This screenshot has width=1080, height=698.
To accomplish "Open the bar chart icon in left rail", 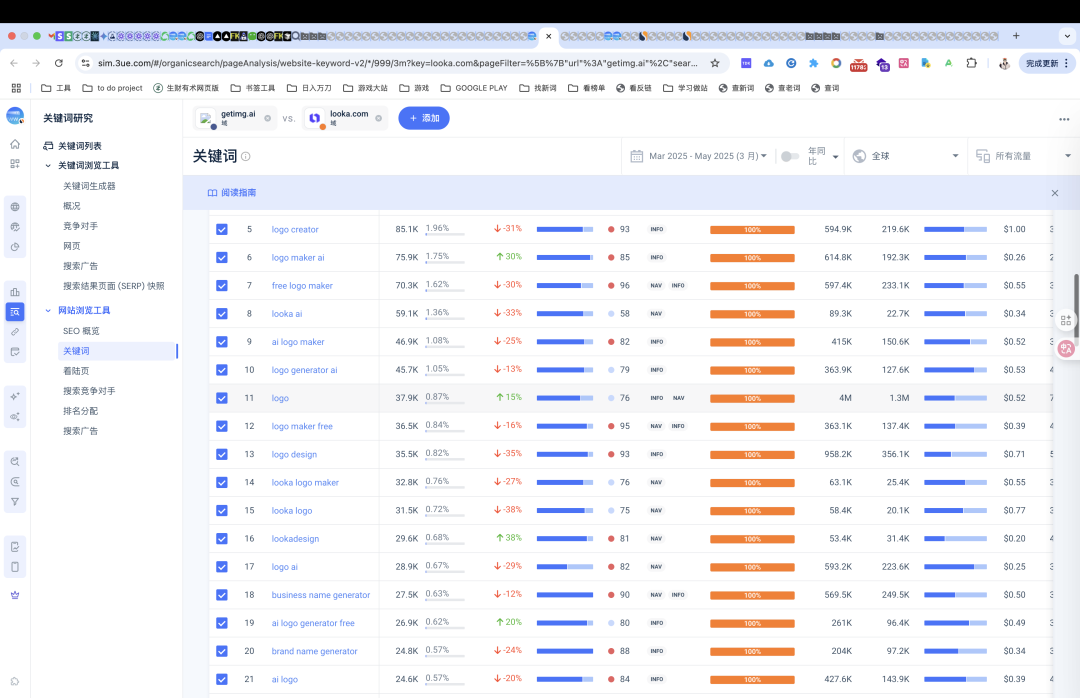I will coord(15,292).
